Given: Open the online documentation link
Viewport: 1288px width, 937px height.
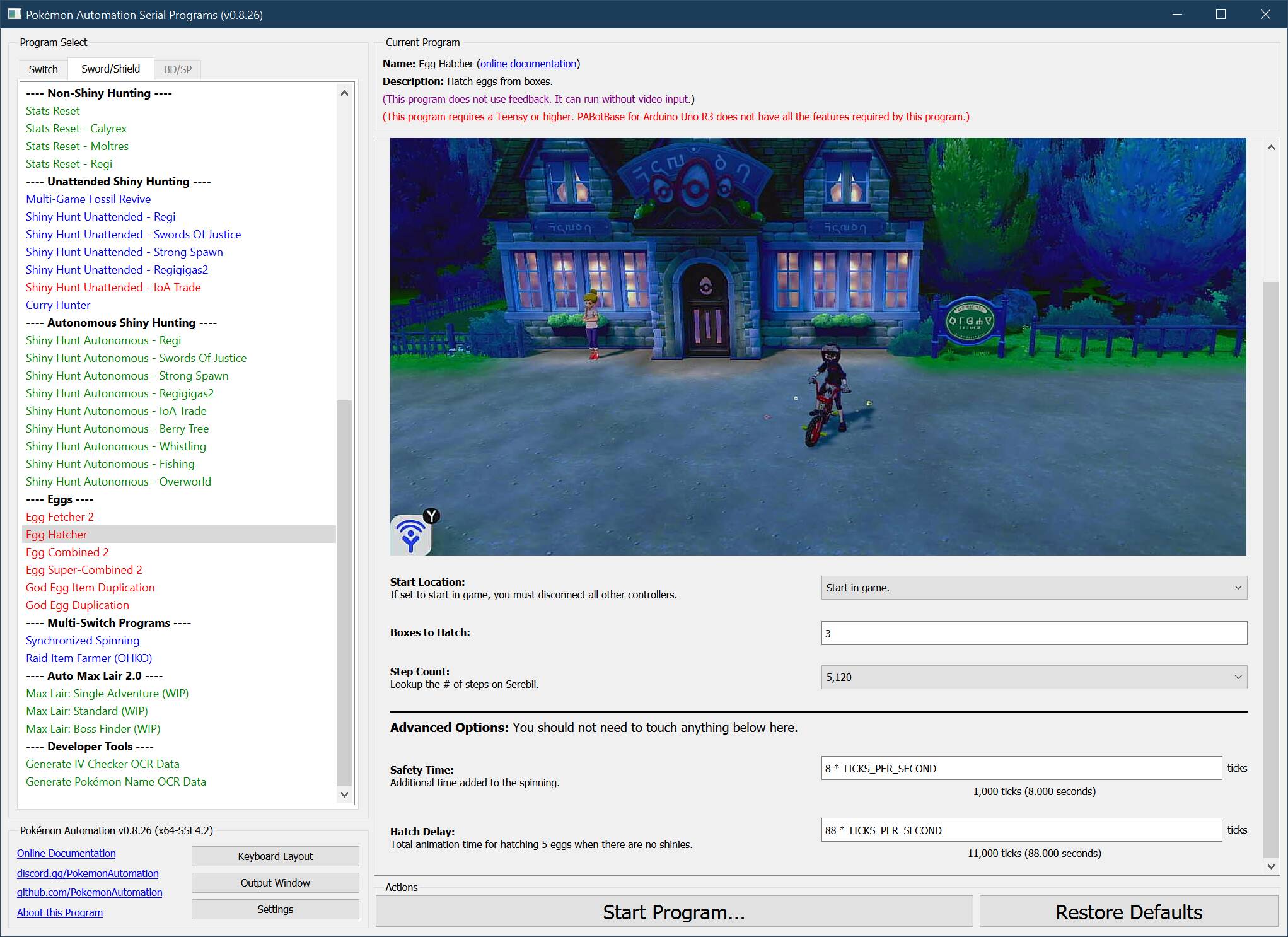Looking at the screenshot, I should tap(528, 64).
